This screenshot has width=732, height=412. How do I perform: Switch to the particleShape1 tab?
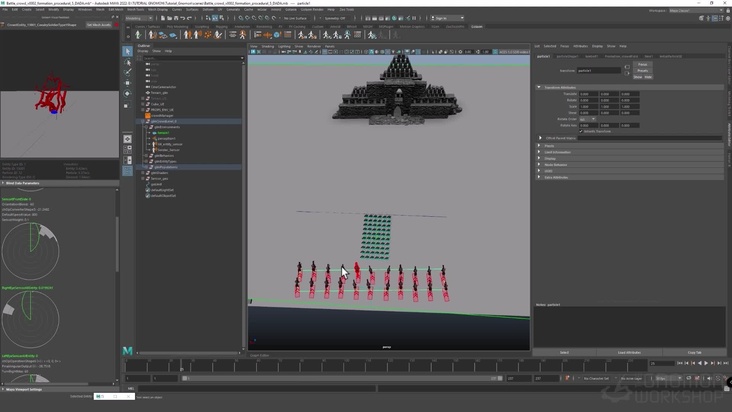(567, 56)
